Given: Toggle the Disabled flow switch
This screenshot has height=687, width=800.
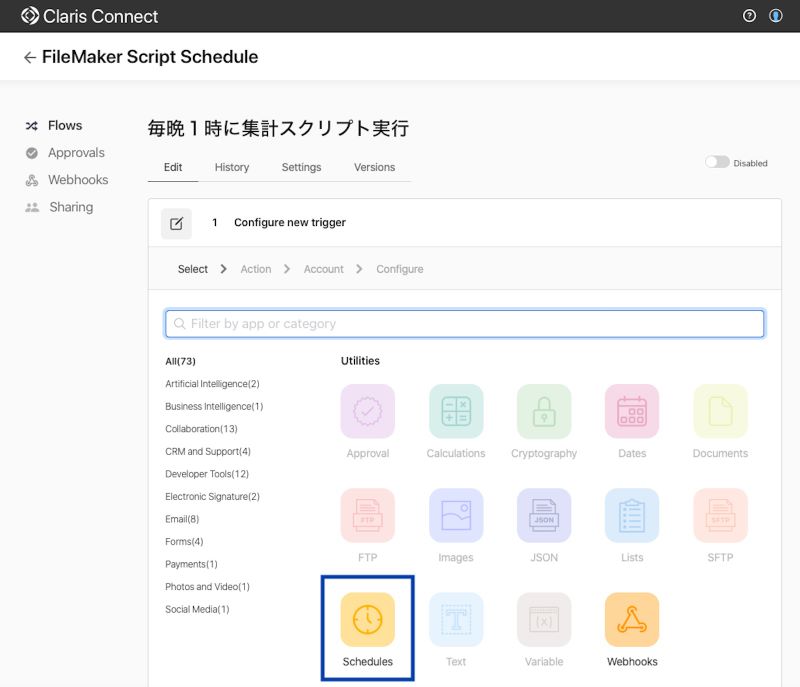Looking at the screenshot, I should pos(717,162).
